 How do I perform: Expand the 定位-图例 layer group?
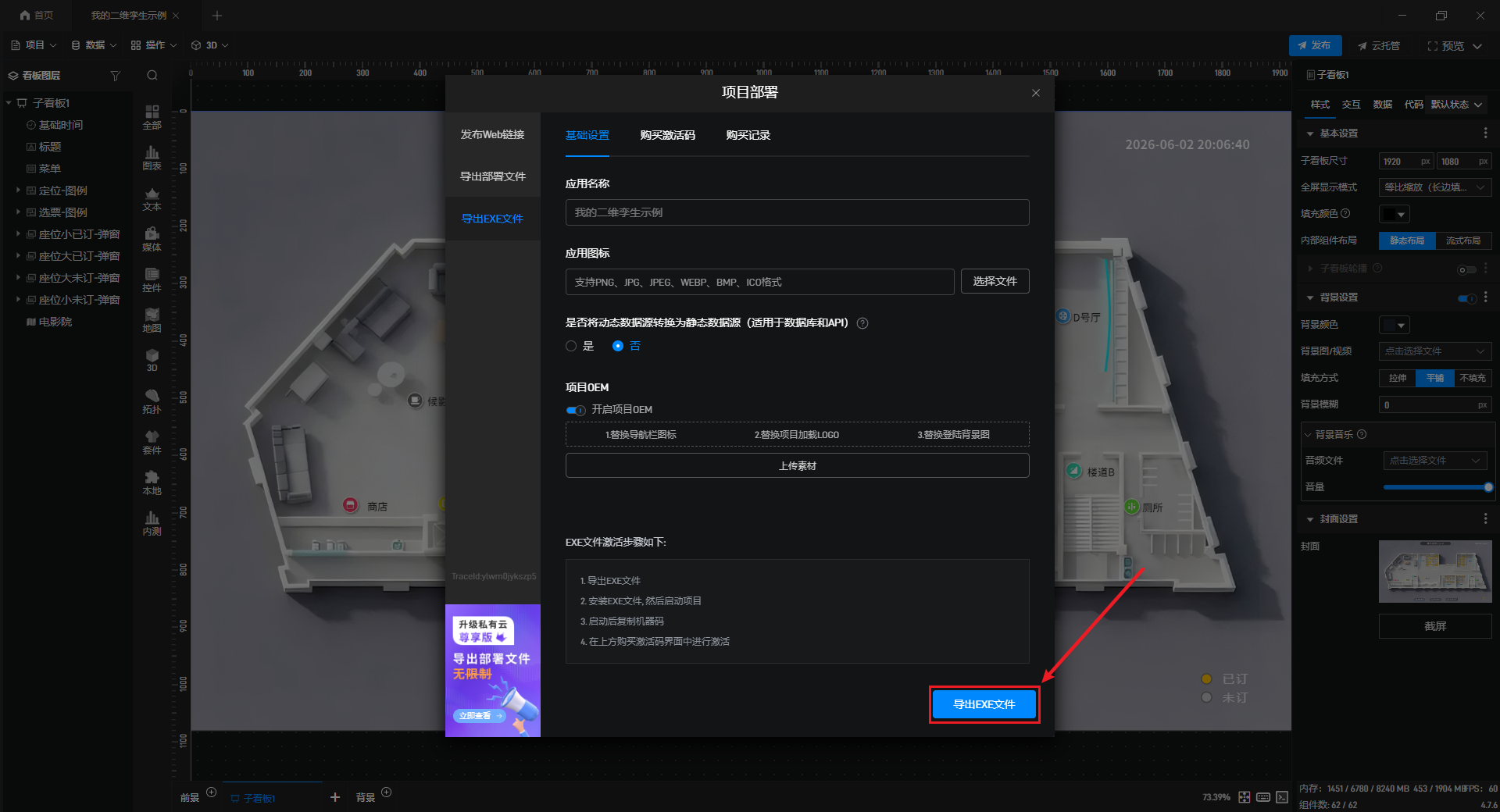coord(18,190)
